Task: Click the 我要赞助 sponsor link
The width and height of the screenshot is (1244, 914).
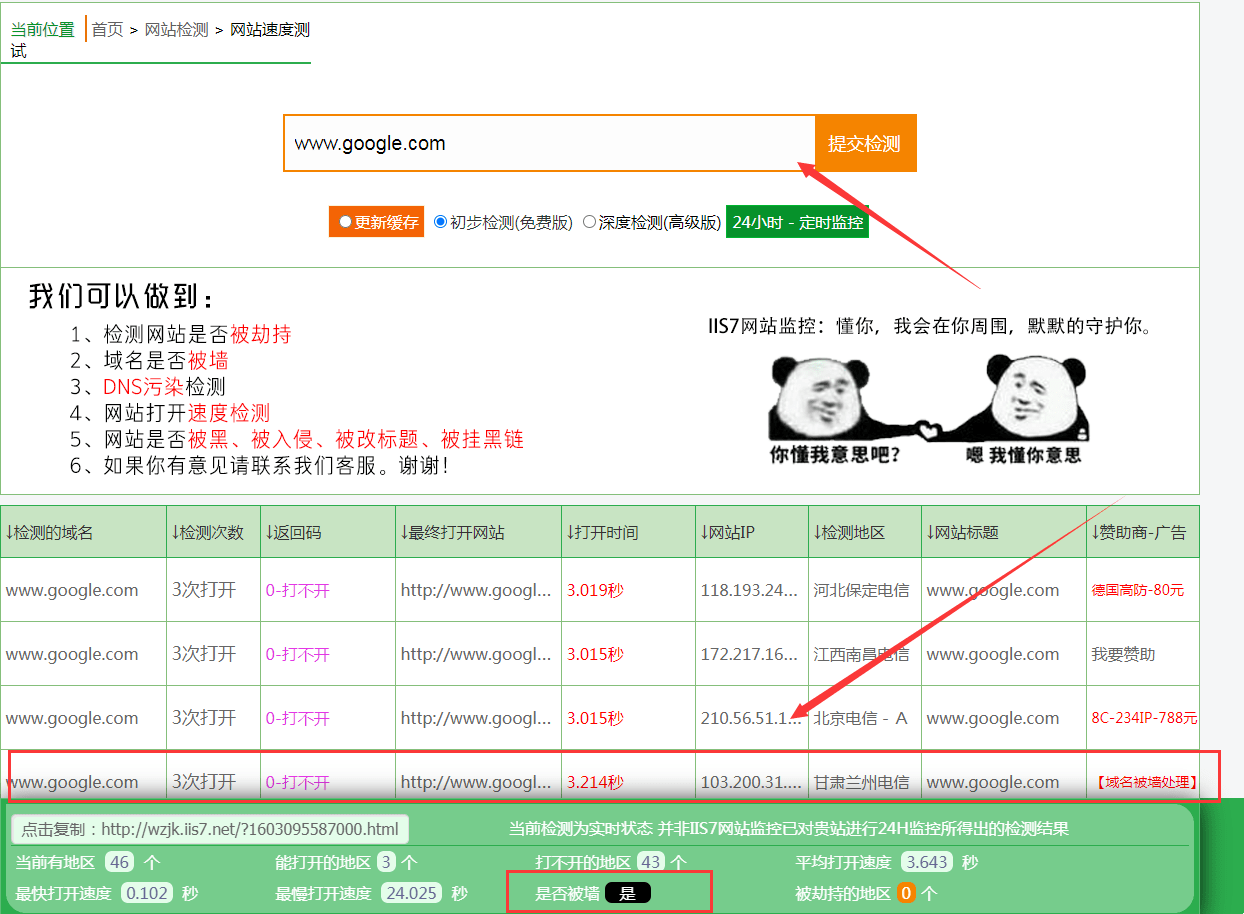Action: pyautogui.click(x=1125, y=653)
